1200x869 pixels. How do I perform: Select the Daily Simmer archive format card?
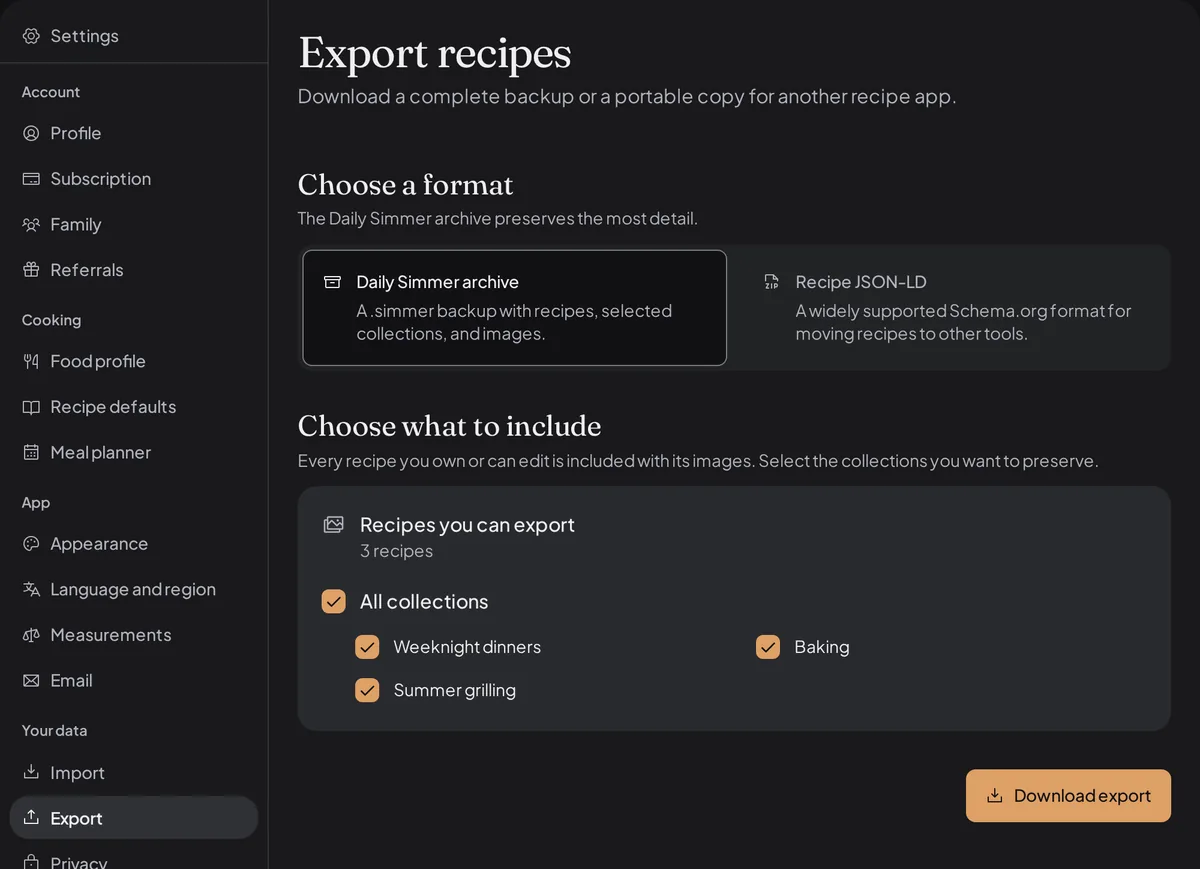[515, 308]
